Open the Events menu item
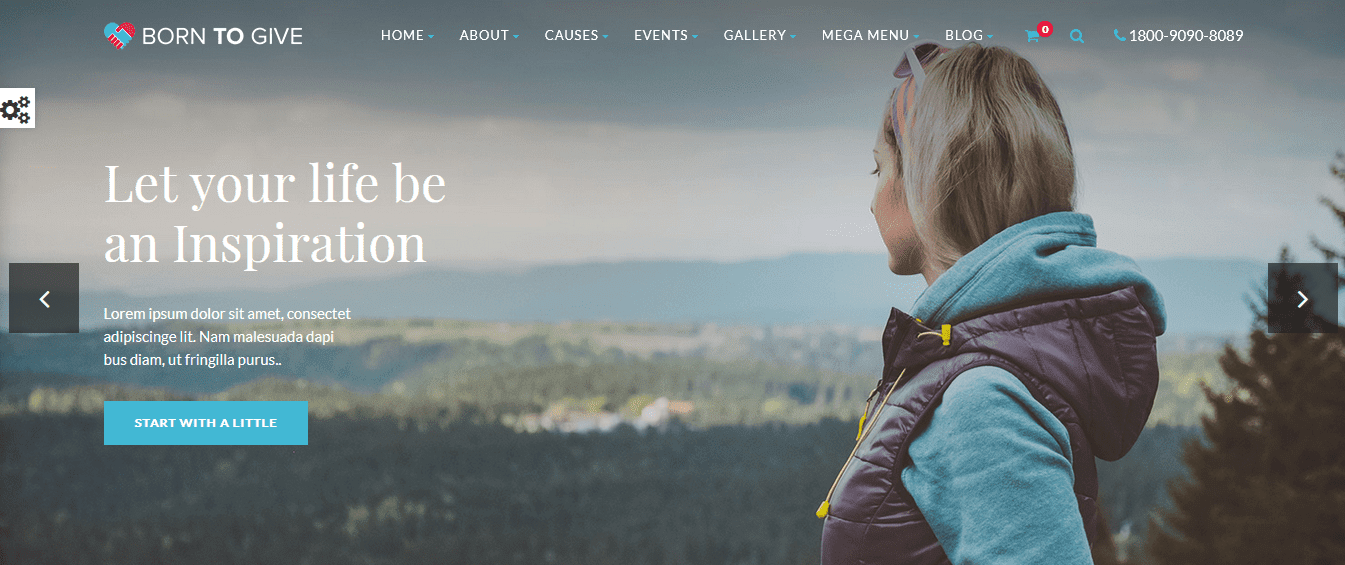 (666, 36)
